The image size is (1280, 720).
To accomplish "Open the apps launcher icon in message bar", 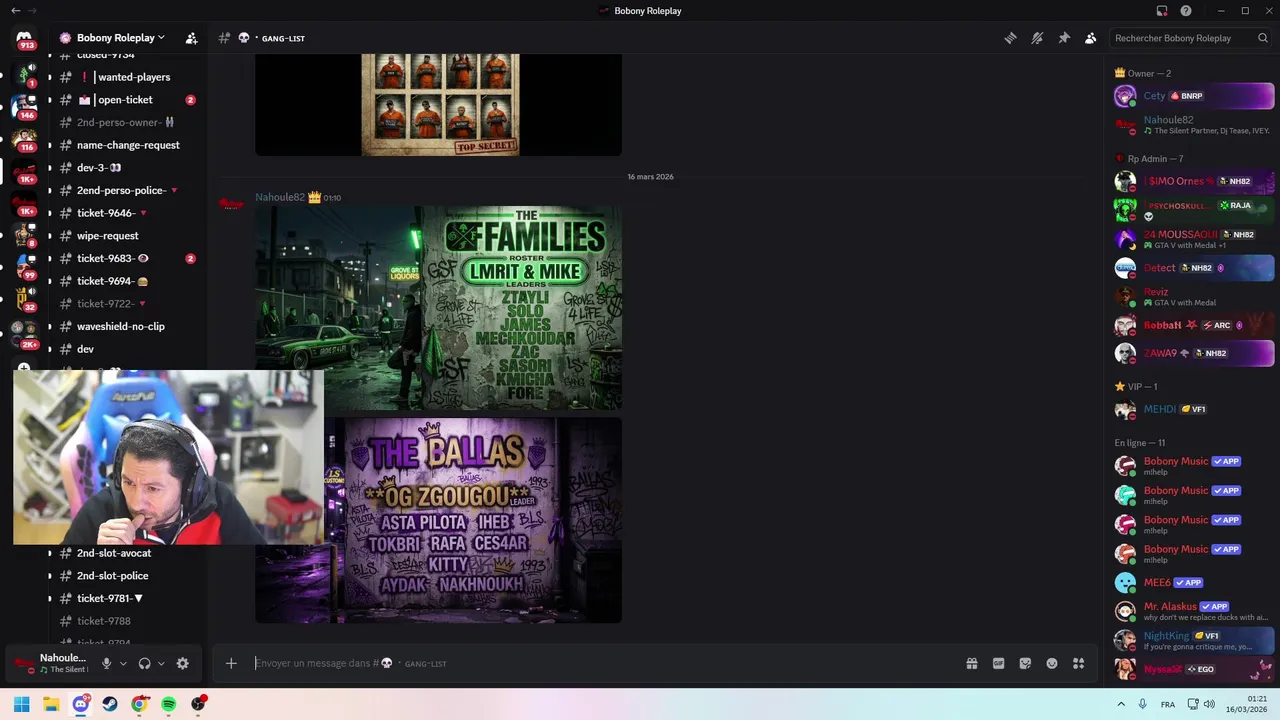I will [1078, 663].
